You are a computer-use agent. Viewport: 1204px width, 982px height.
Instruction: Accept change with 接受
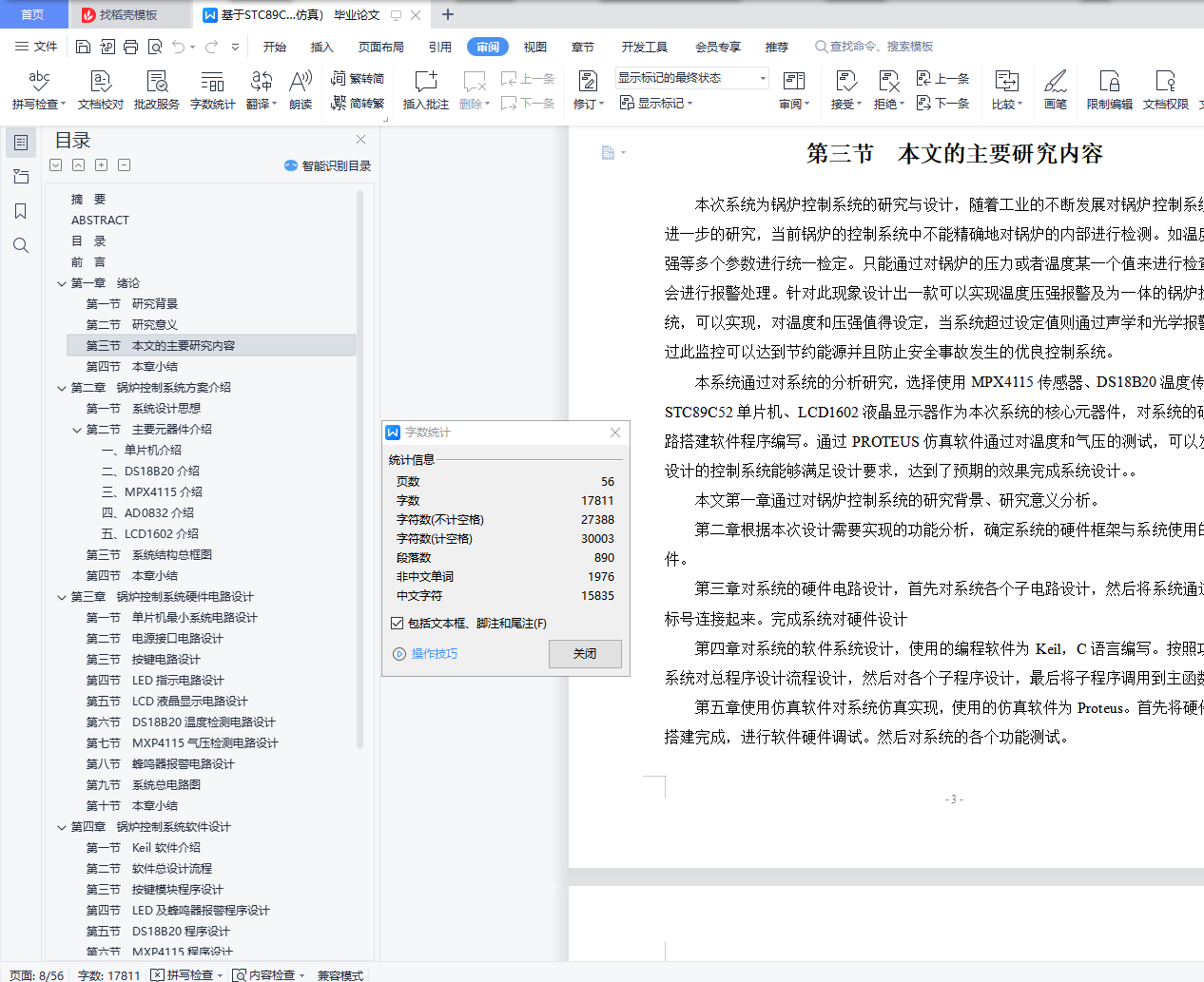tap(845, 90)
